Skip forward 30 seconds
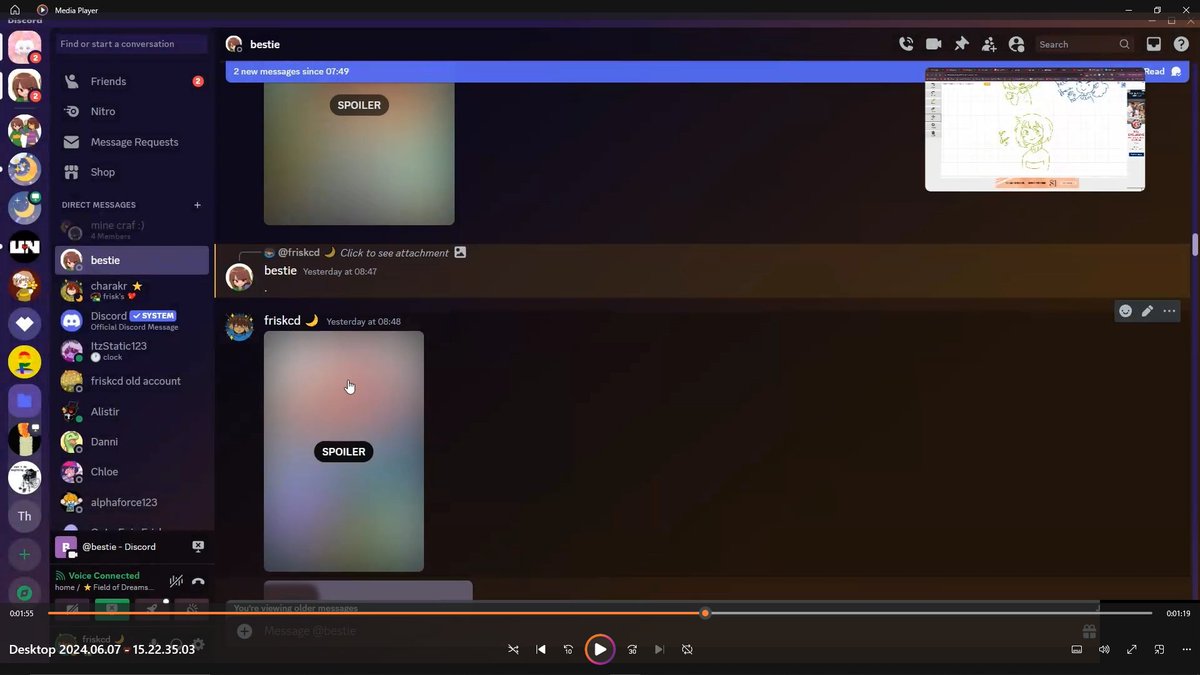 [x=632, y=649]
